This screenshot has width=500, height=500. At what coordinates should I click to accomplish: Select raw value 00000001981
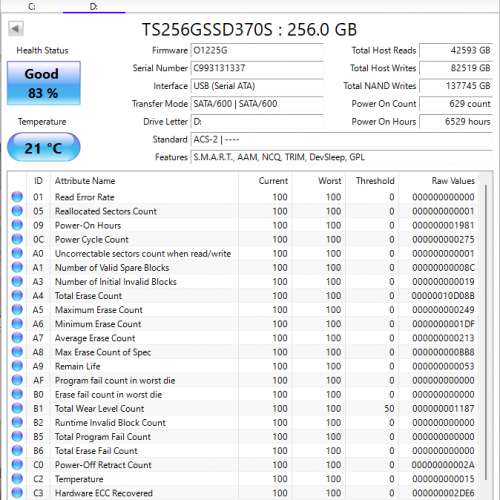click(x=443, y=225)
